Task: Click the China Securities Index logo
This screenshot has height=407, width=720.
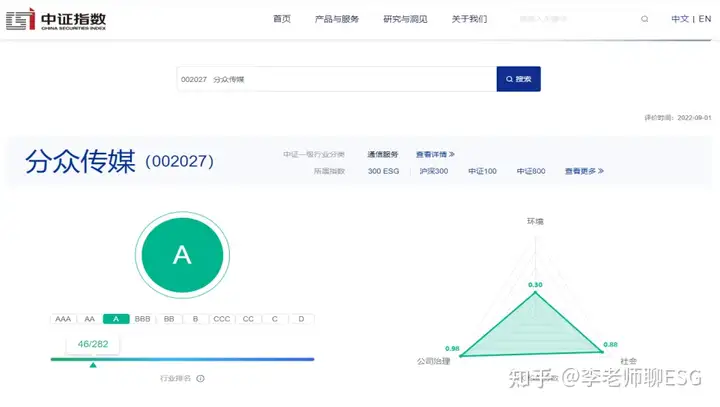Action: pos(56,19)
